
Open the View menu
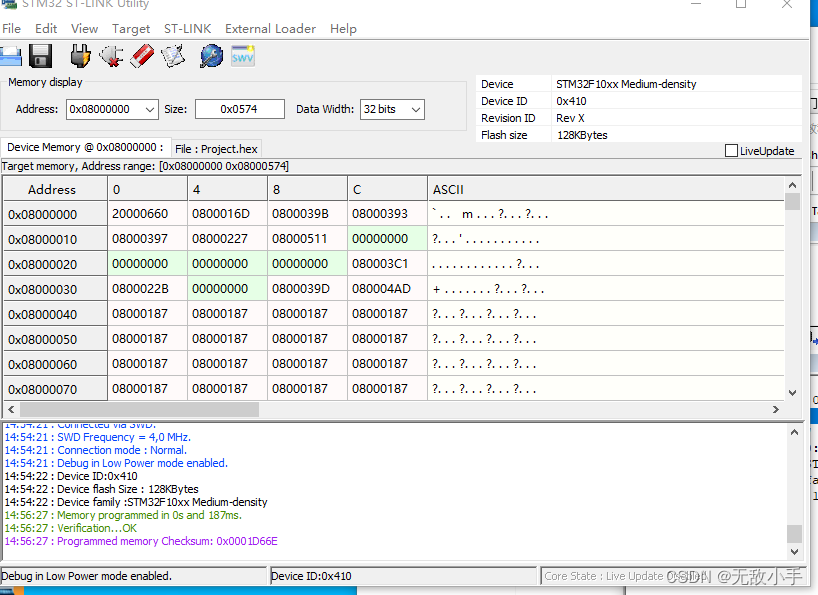pos(85,29)
